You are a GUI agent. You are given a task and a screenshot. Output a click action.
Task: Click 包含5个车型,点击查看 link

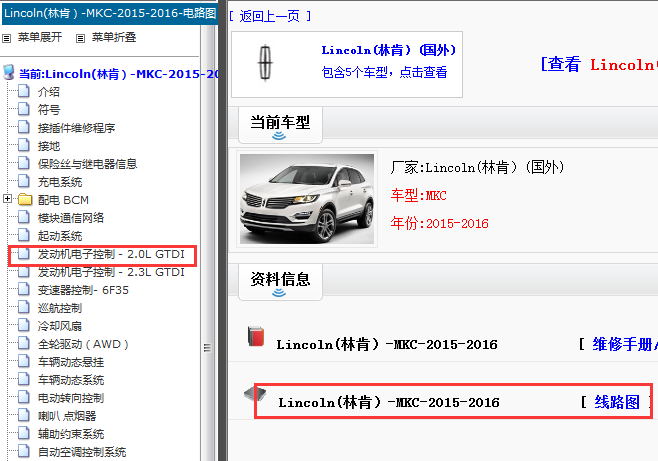(x=384, y=72)
